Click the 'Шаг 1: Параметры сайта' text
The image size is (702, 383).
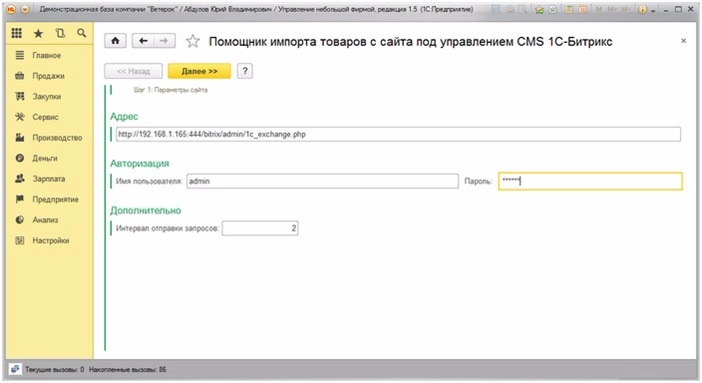click(x=171, y=90)
